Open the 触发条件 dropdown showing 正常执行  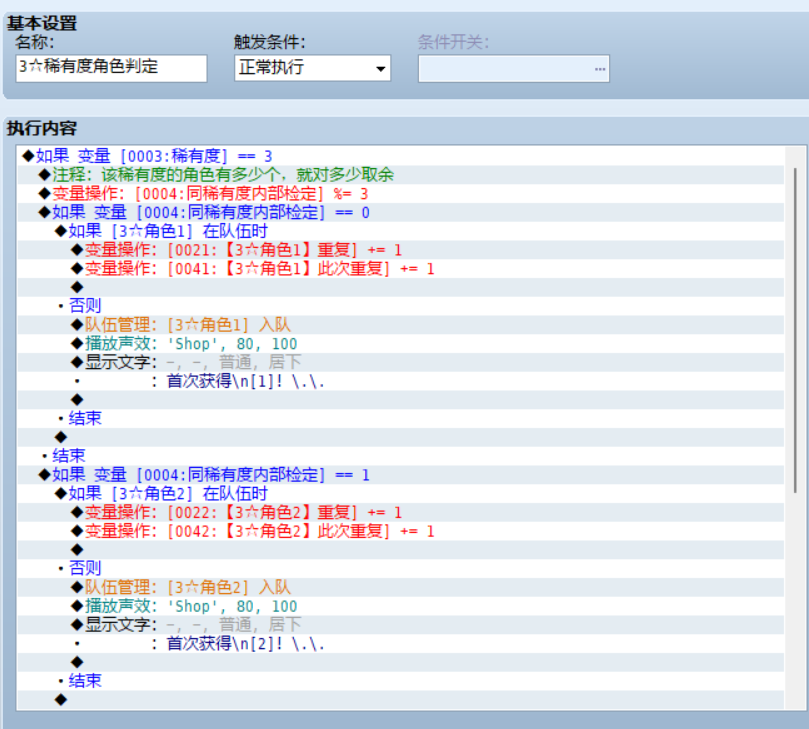coord(312,68)
